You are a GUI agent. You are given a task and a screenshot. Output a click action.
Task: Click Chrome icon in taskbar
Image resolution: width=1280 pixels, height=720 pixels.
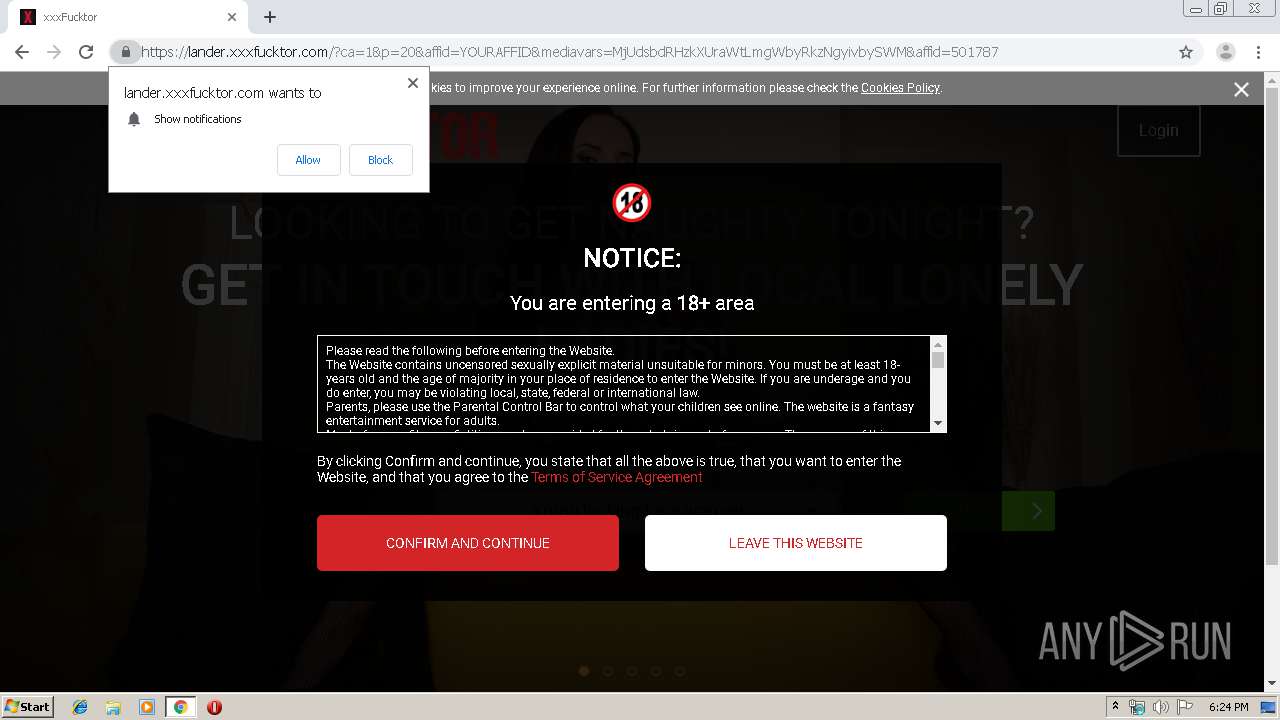(180, 707)
